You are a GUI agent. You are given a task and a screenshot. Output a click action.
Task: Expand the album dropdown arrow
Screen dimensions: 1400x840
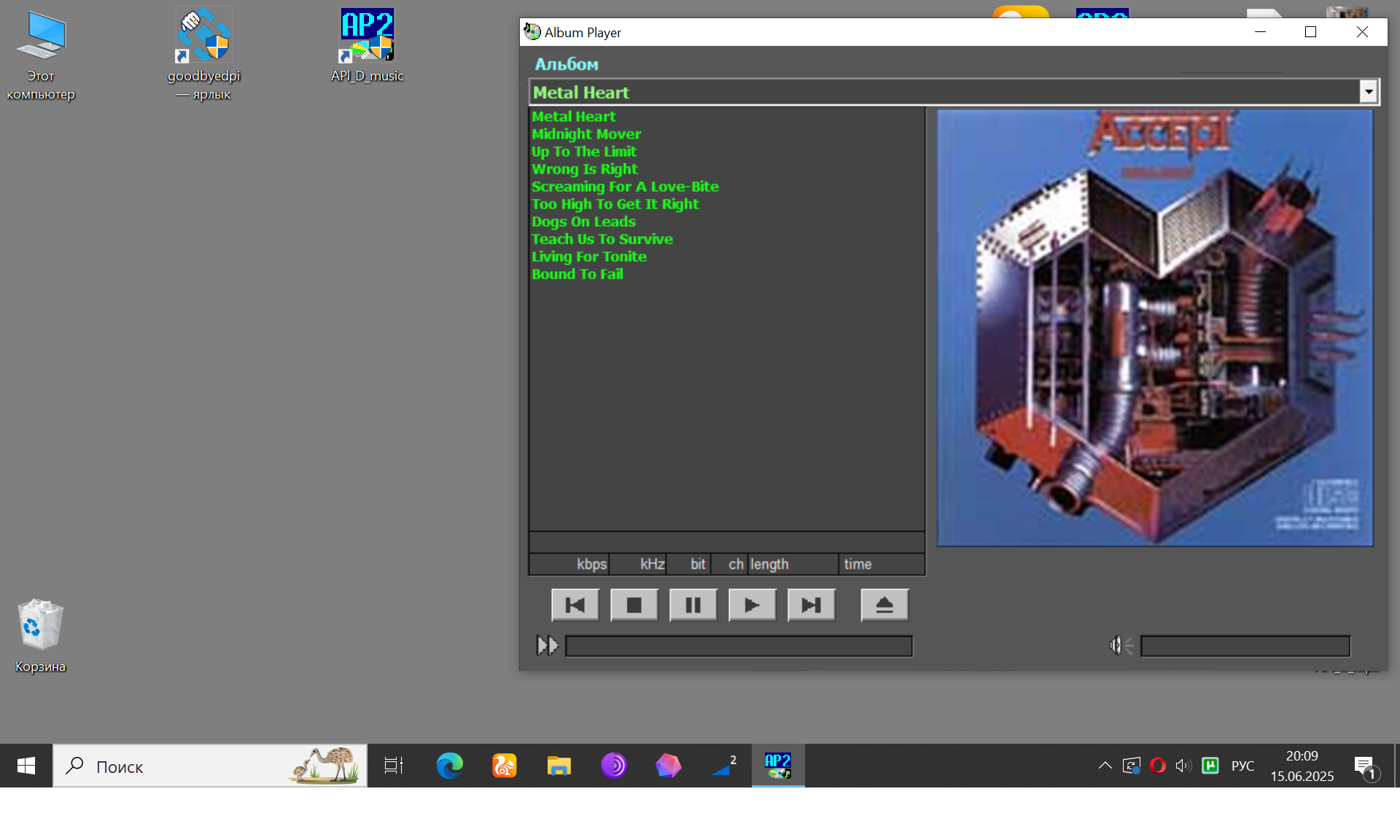pos(1369,92)
